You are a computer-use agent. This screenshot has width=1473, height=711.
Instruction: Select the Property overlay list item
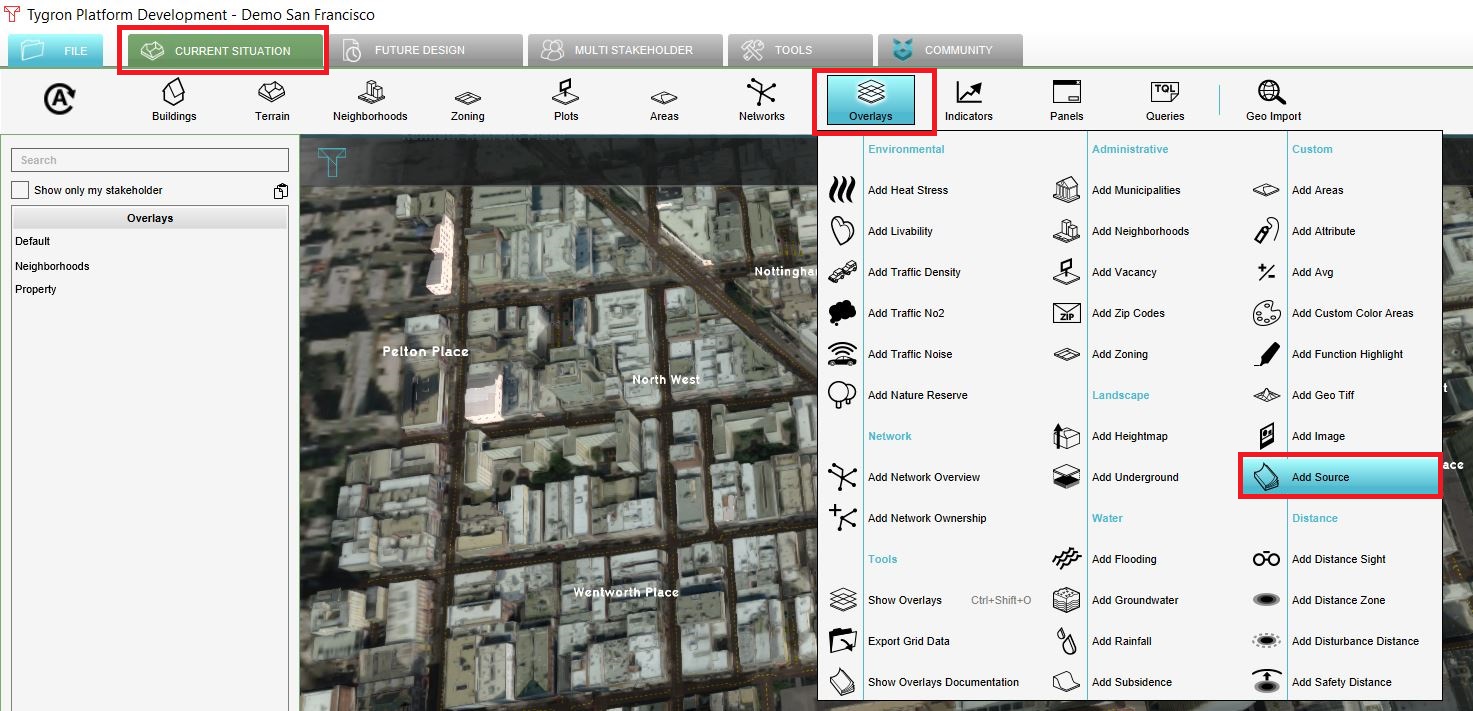(36, 289)
